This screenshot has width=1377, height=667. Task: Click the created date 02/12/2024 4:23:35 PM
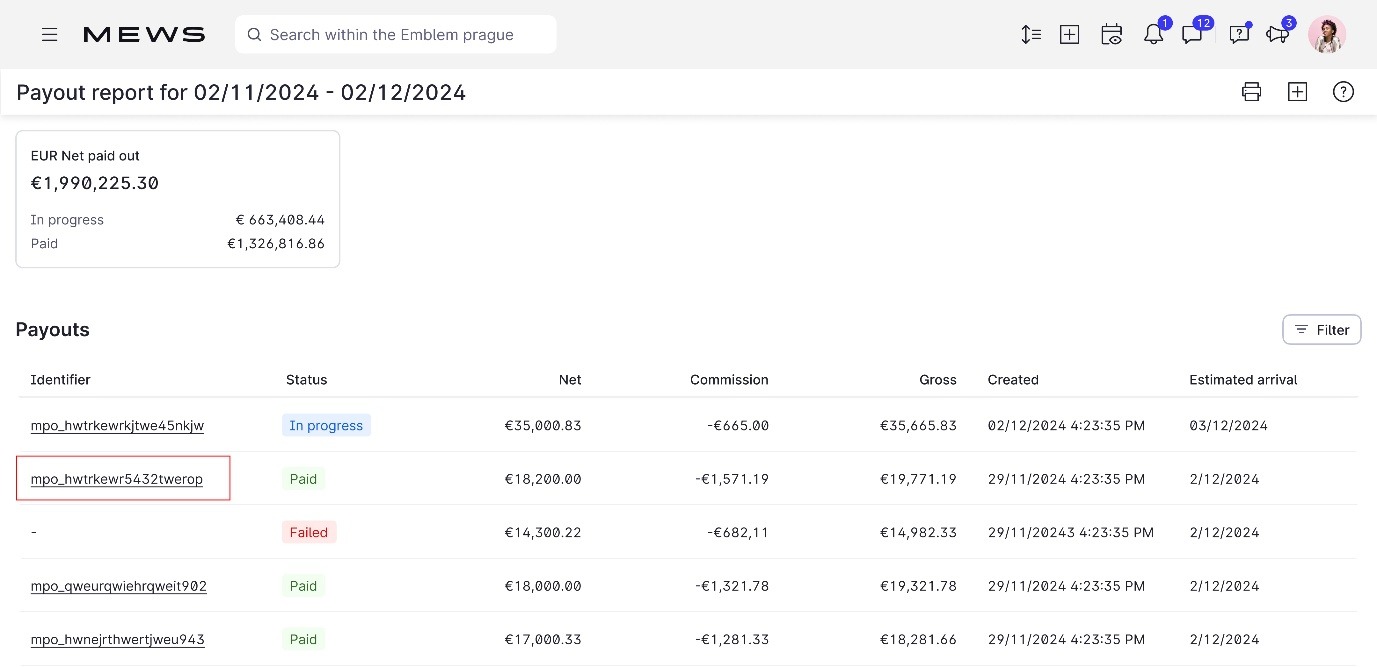coord(1066,426)
